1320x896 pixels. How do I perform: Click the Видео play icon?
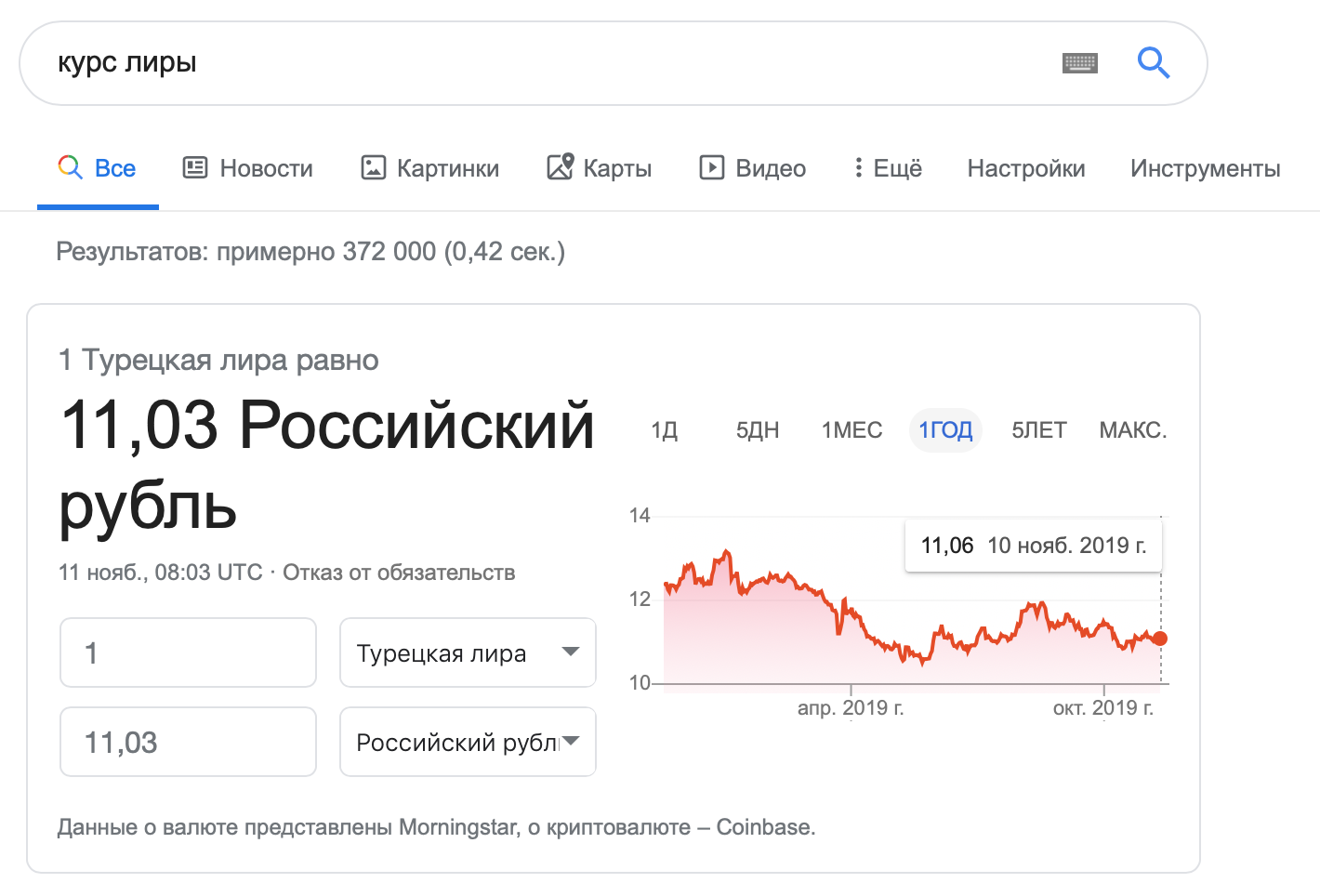click(711, 167)
